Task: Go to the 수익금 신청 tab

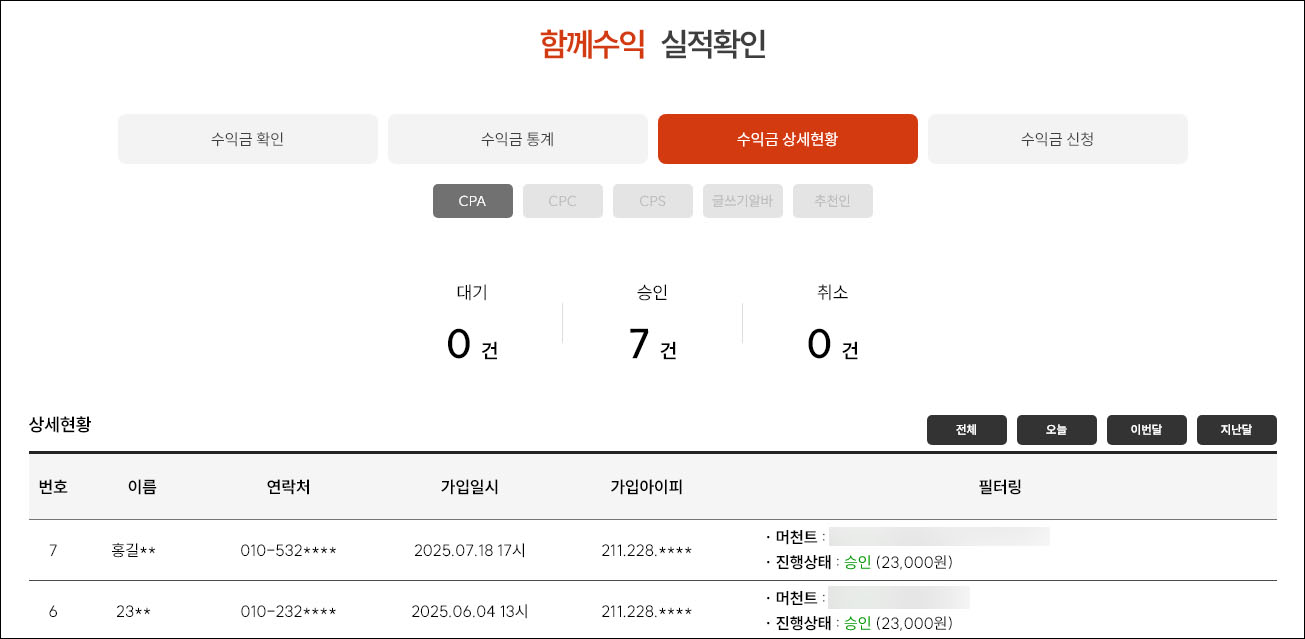Action: (x=1057, y=139)
